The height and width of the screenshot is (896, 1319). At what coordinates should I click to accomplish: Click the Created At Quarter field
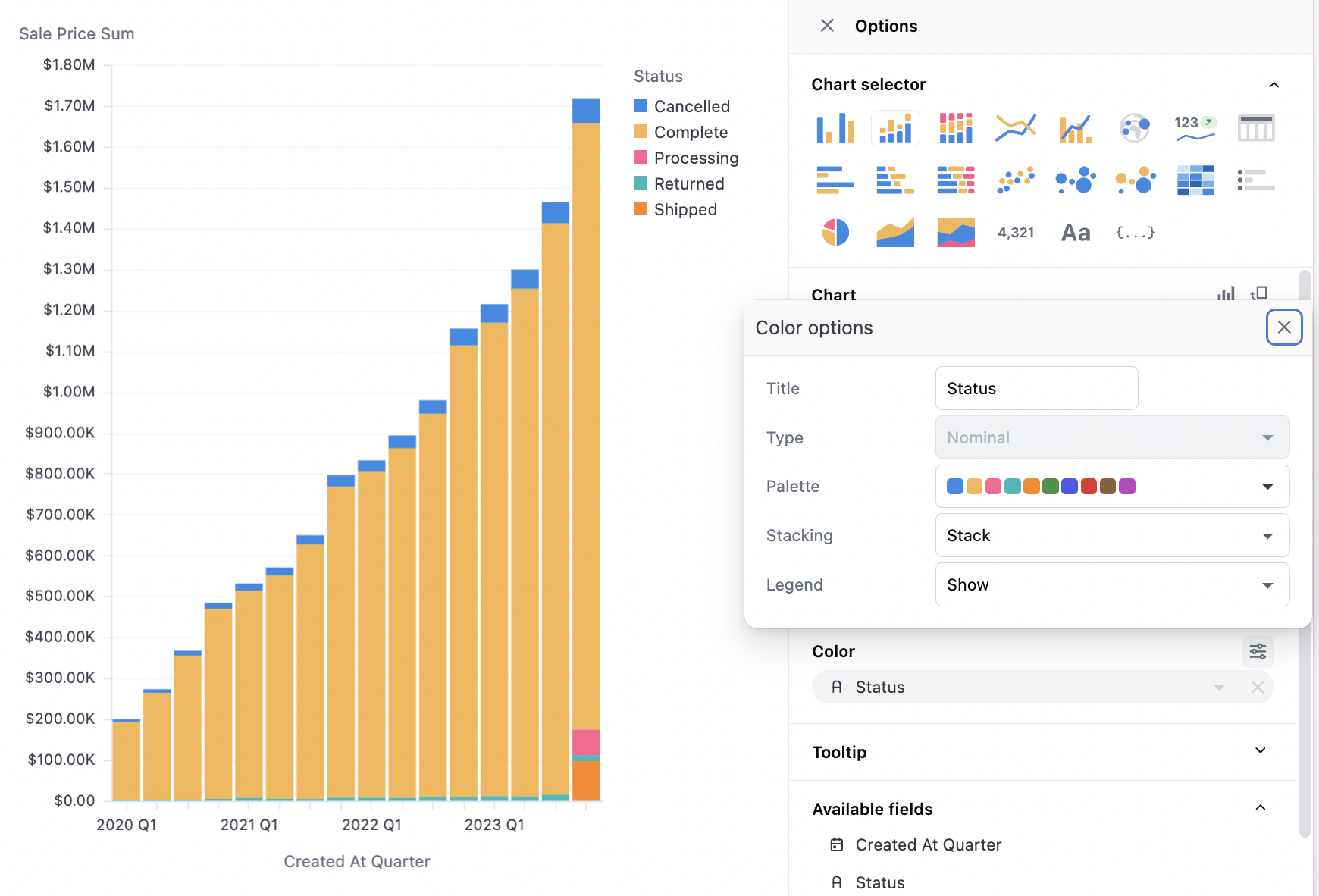(x=928, y=844)
